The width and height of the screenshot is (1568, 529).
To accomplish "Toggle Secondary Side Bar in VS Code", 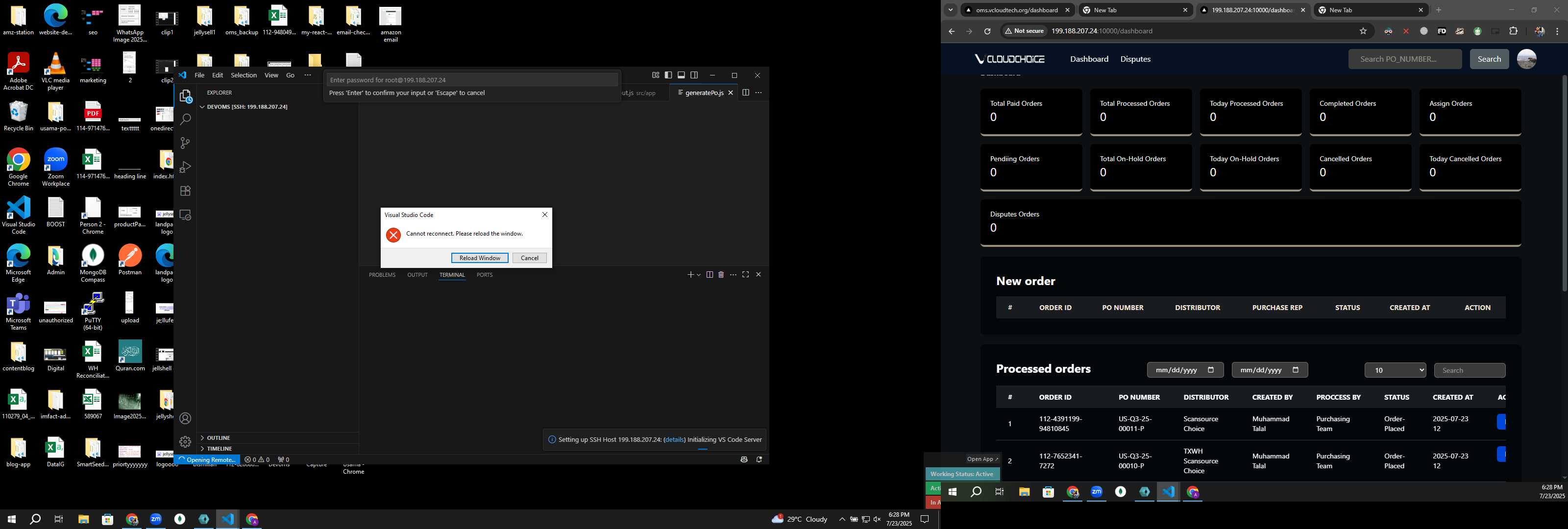I will pyautogui.click(x=694, y=75).
